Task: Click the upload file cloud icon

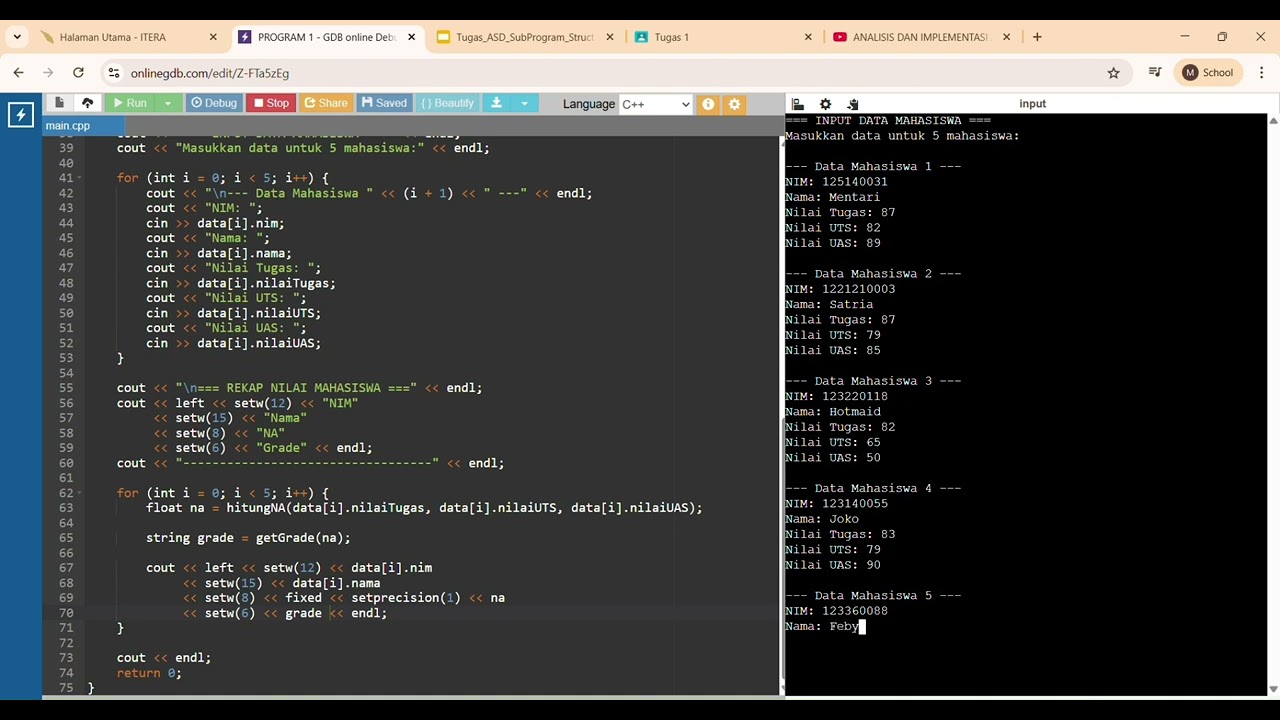Action: click(x=87, y=103)
